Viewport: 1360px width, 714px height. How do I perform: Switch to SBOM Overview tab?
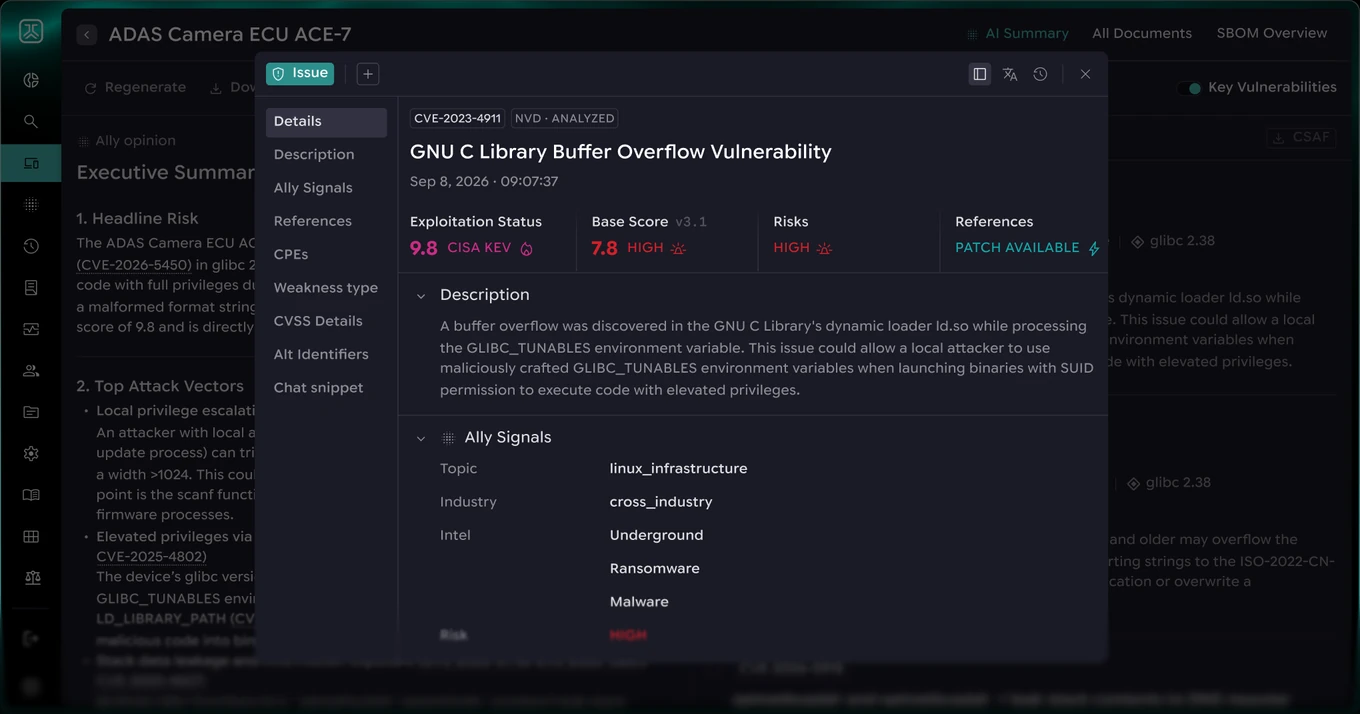(1272, 34)
